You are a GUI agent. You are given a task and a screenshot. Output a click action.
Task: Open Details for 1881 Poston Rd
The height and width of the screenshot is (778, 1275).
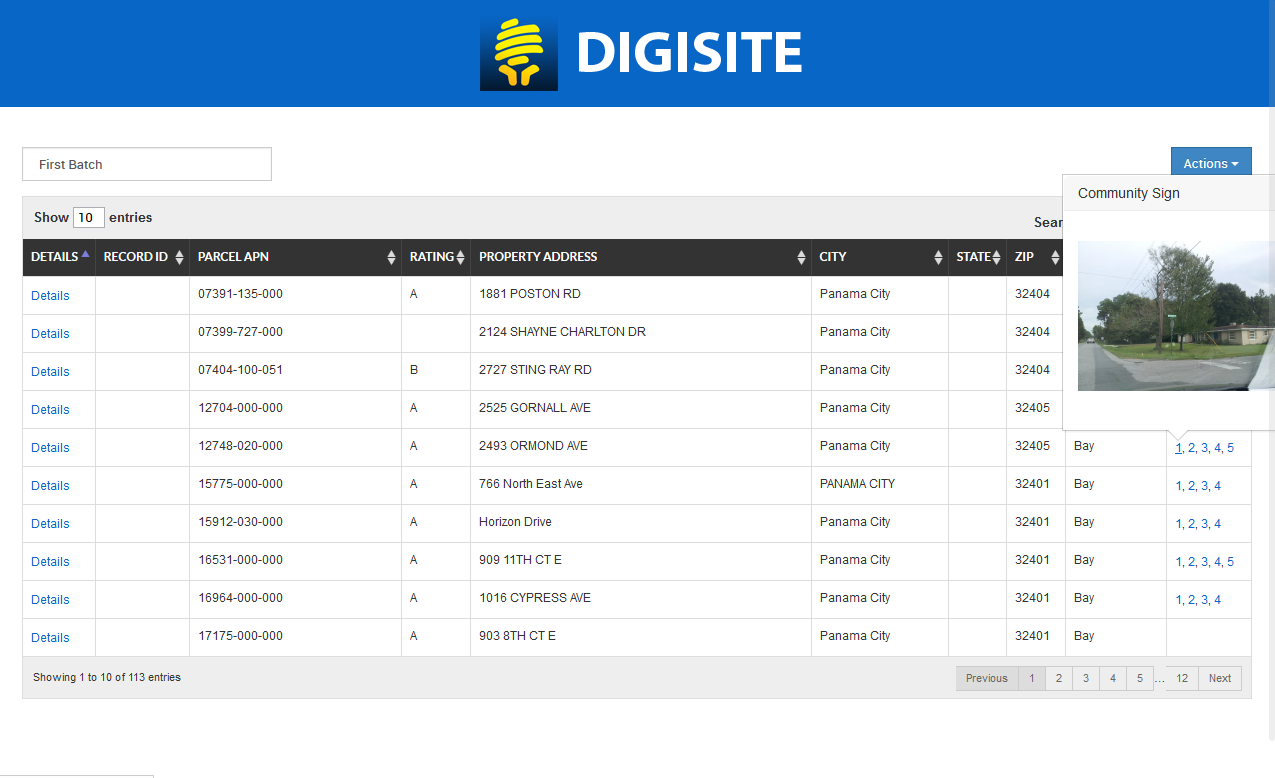point(50,296)
